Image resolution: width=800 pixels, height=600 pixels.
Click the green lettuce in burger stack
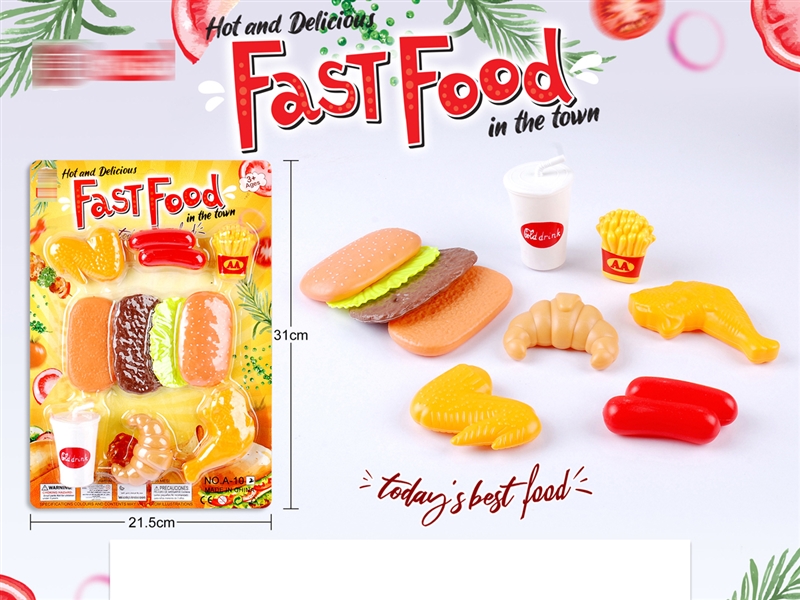pos(383,278)
